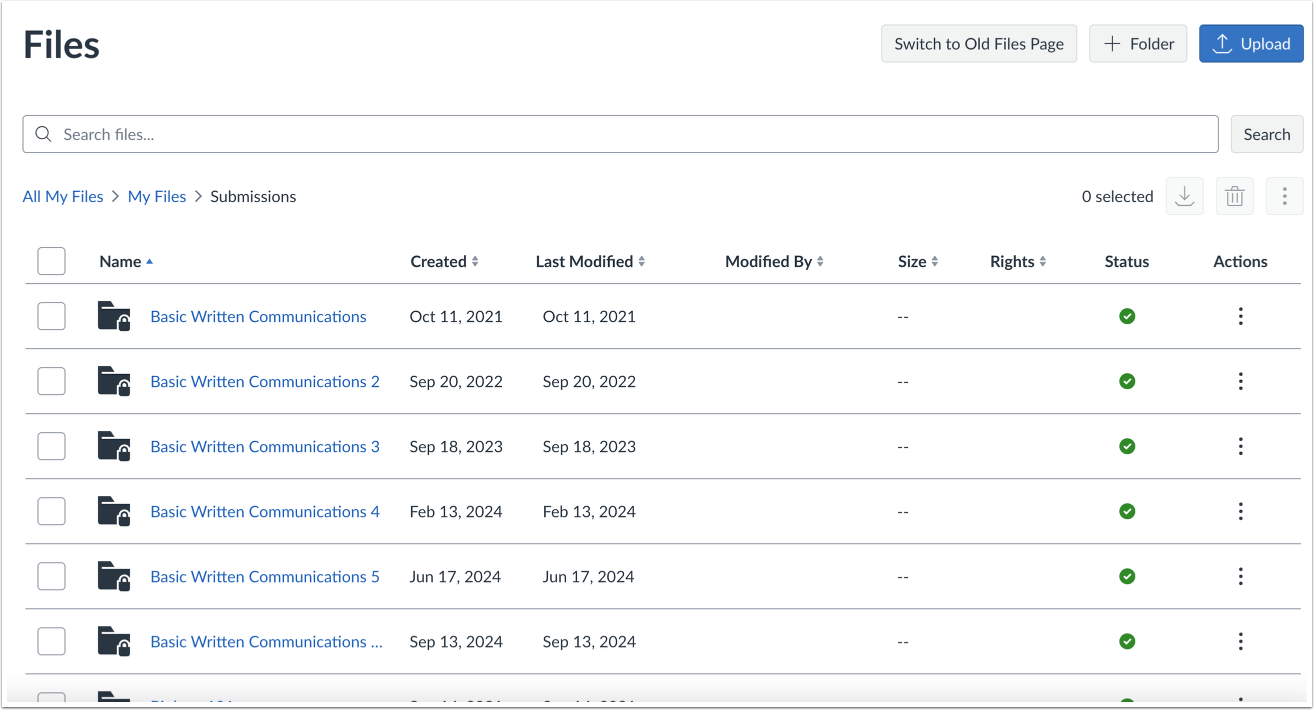Click the delete trash icon in toolbar
Viewport: 1314px width, 710px height.
pos(1234,196)
